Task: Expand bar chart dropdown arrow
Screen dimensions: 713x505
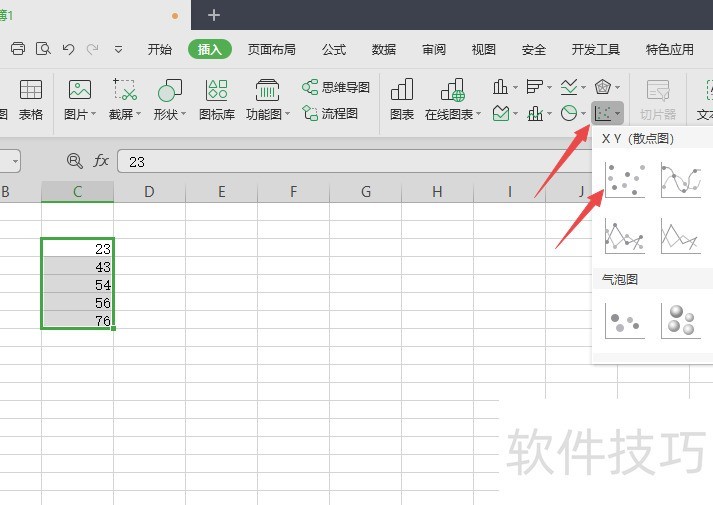Action: [549, 87]
